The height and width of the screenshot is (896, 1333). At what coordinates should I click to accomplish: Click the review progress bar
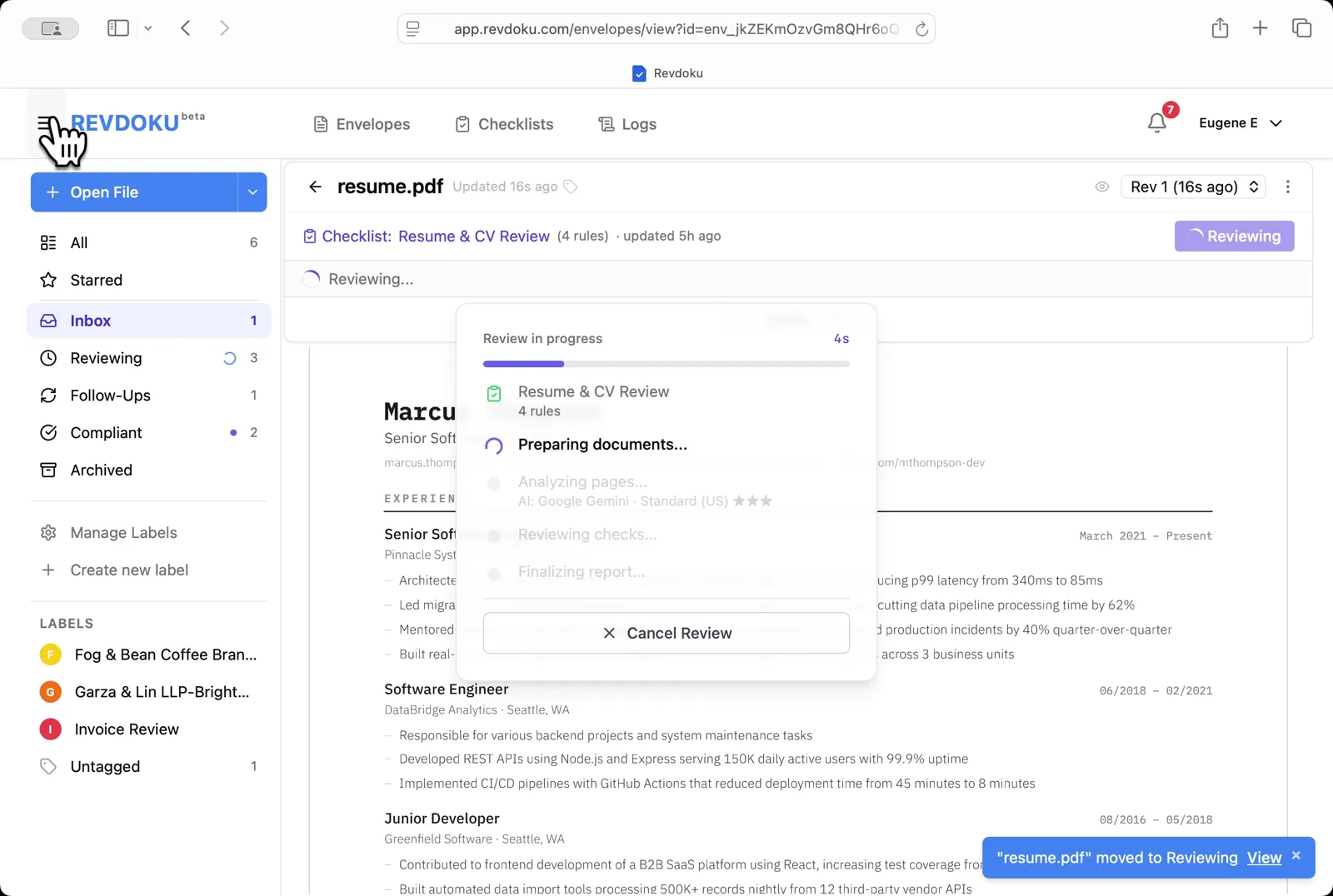[x=666, y=364]
